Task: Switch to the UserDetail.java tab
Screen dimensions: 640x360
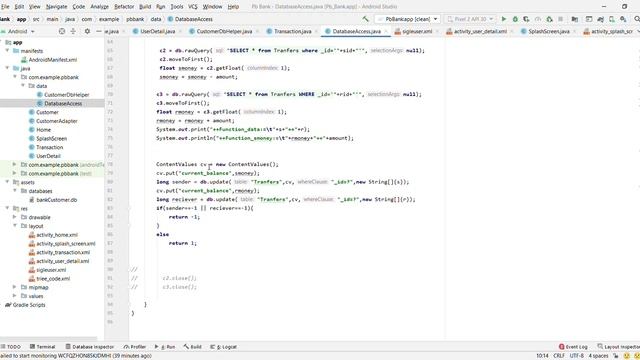Action: point(158,31)
